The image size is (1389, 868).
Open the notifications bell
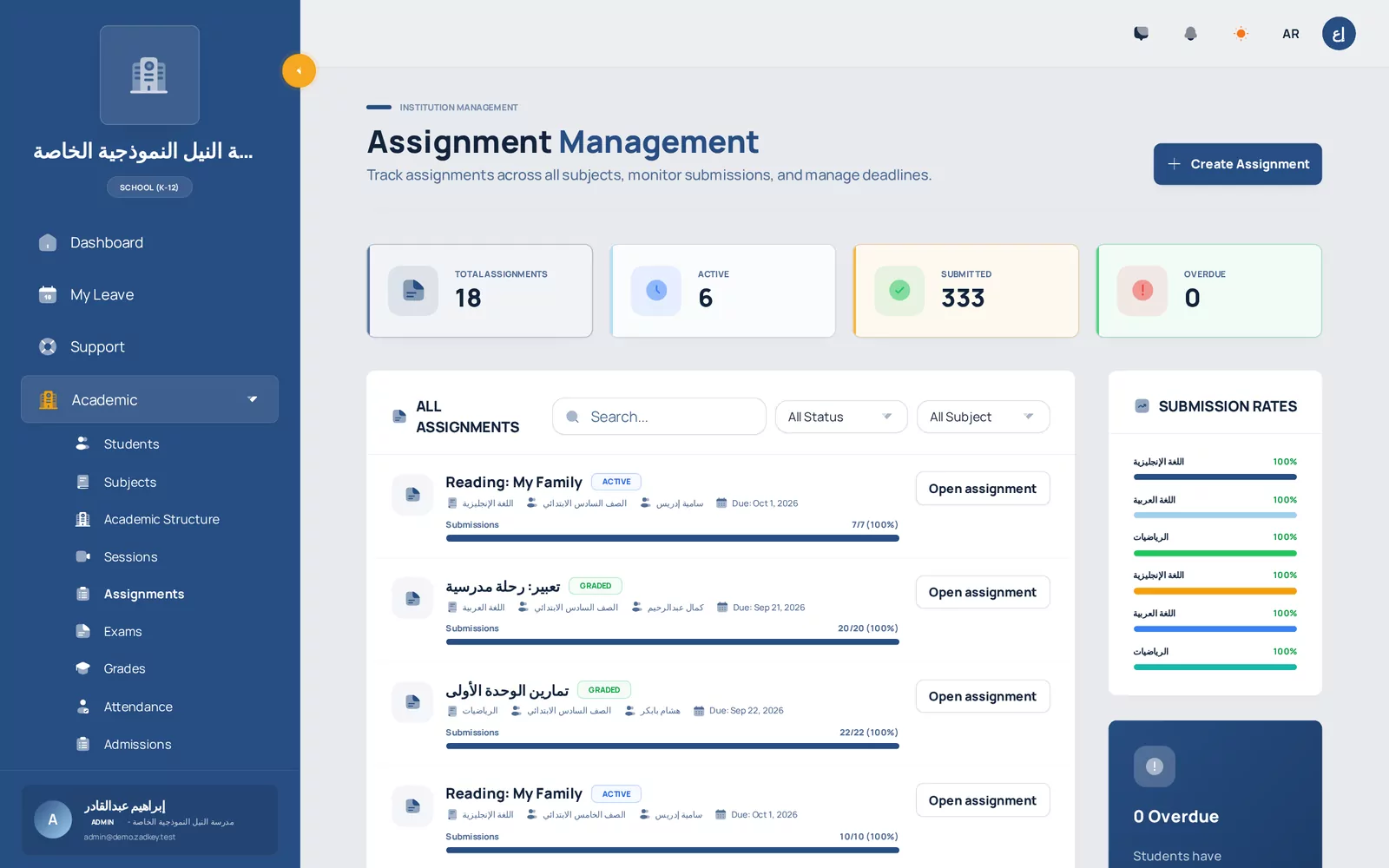point(1190,34)
